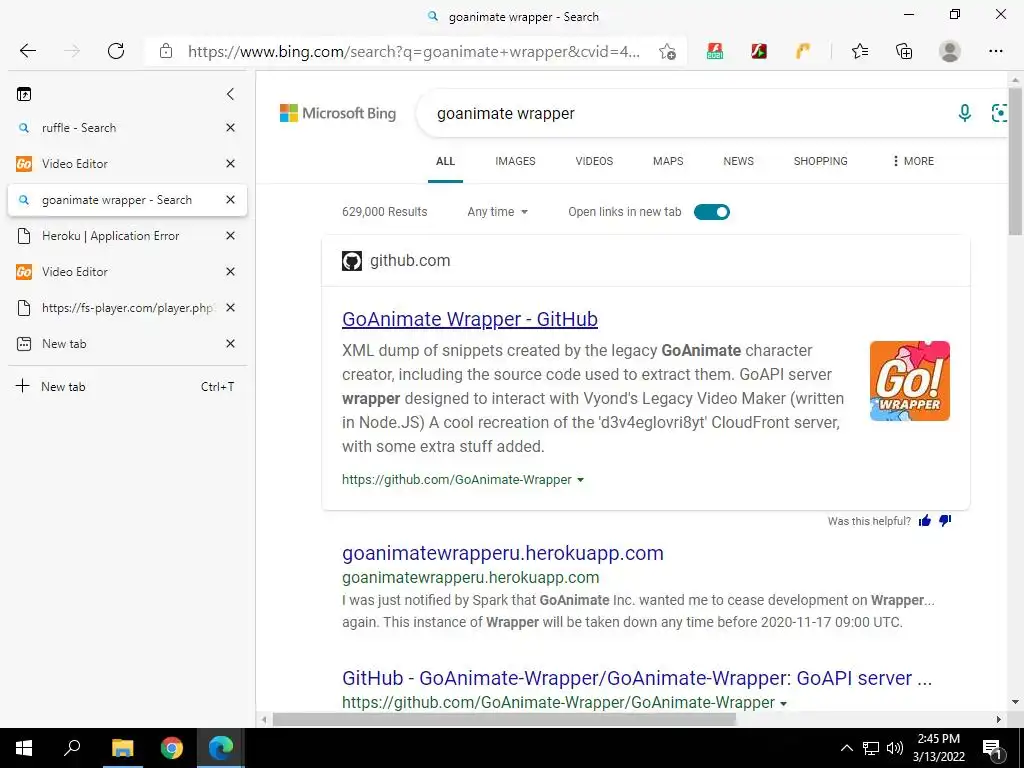
Task: Click the Go! Wrapper thumbnail image
Action: [910, 381]
